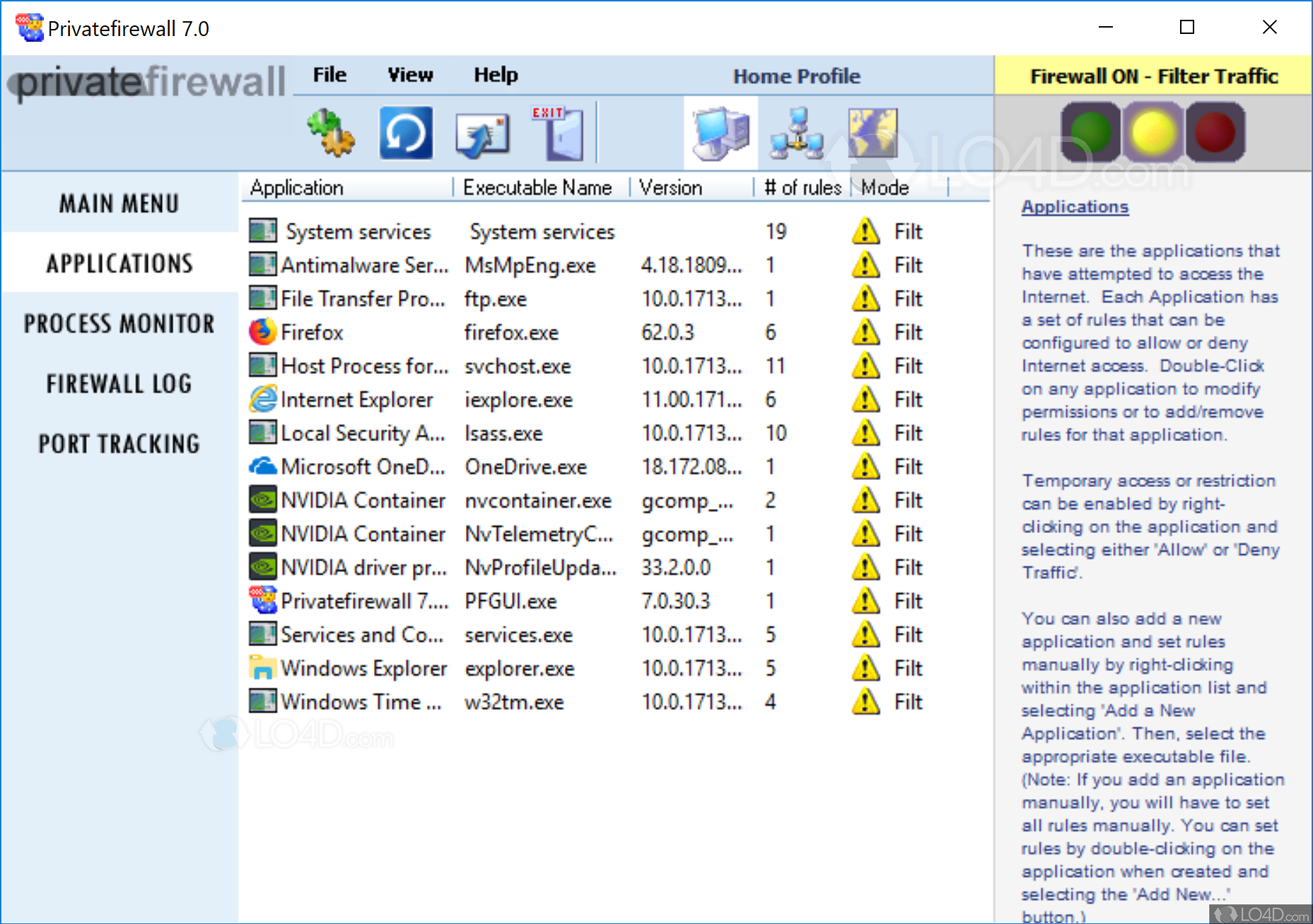Click the warning icon beside Firefox
The image size is (1313, 924).
click(x=864, y=332)
